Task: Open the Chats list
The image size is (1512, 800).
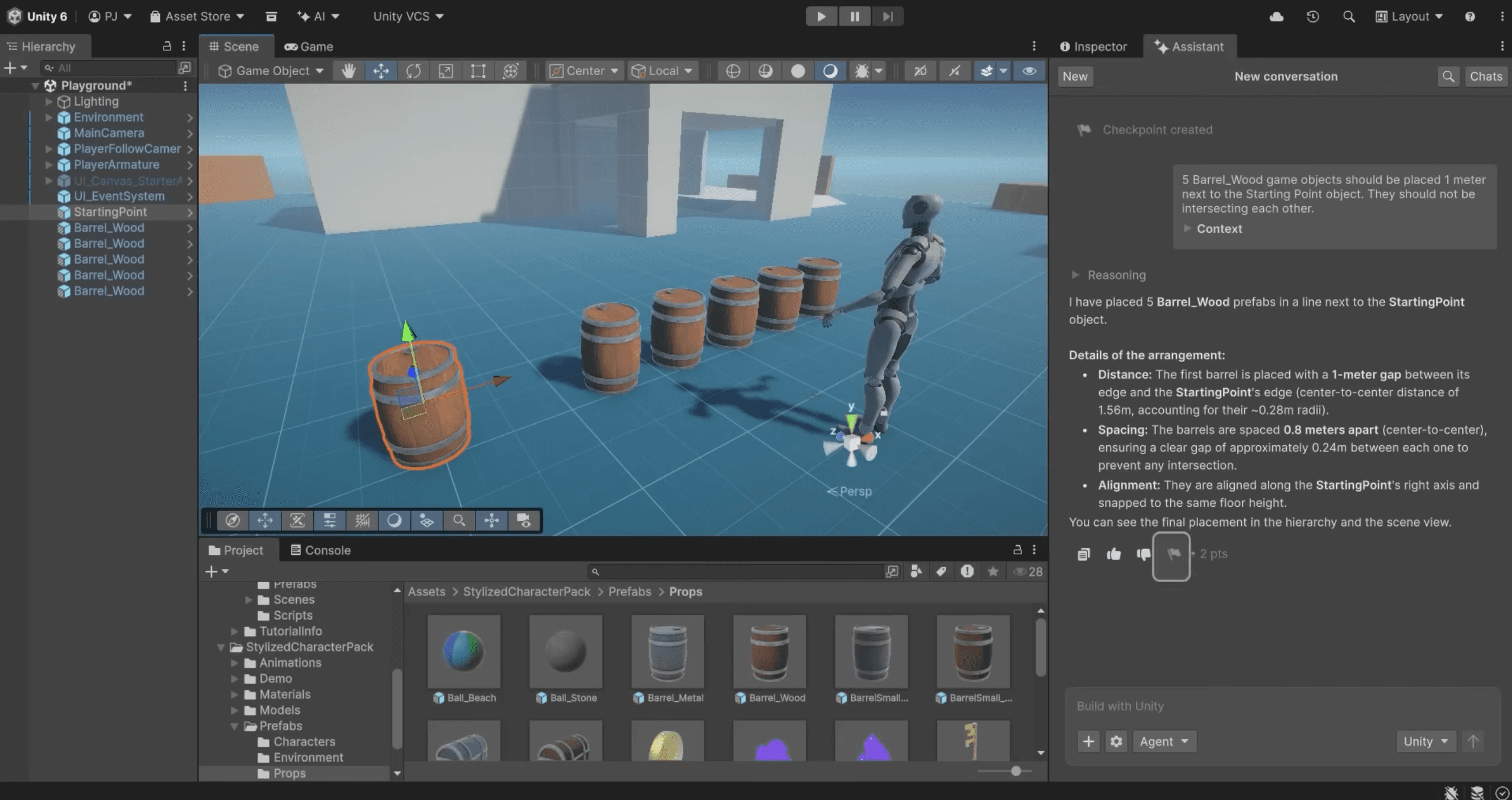Action: click(1486, 76)
